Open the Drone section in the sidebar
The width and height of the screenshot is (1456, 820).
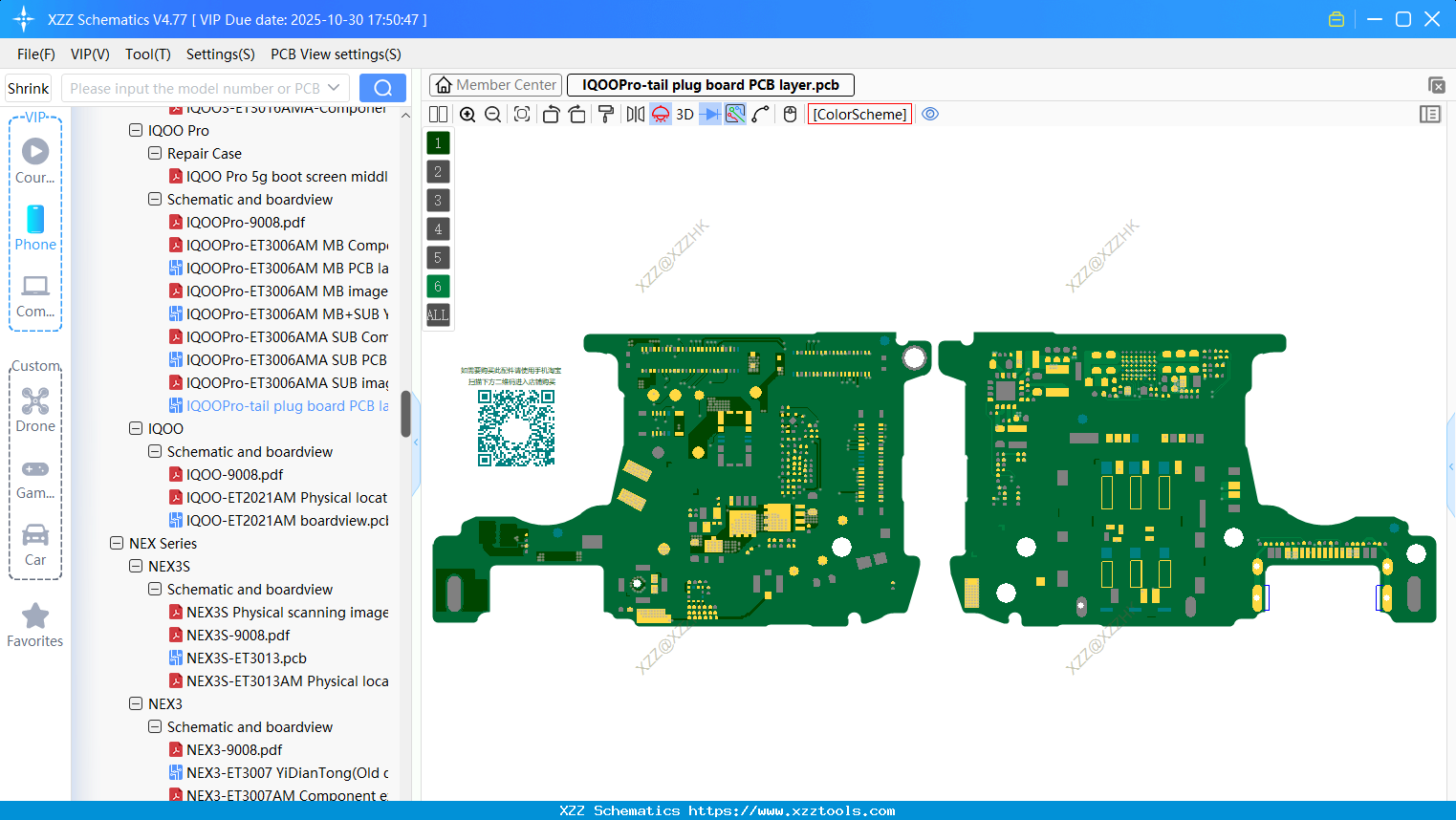(35, 409)
